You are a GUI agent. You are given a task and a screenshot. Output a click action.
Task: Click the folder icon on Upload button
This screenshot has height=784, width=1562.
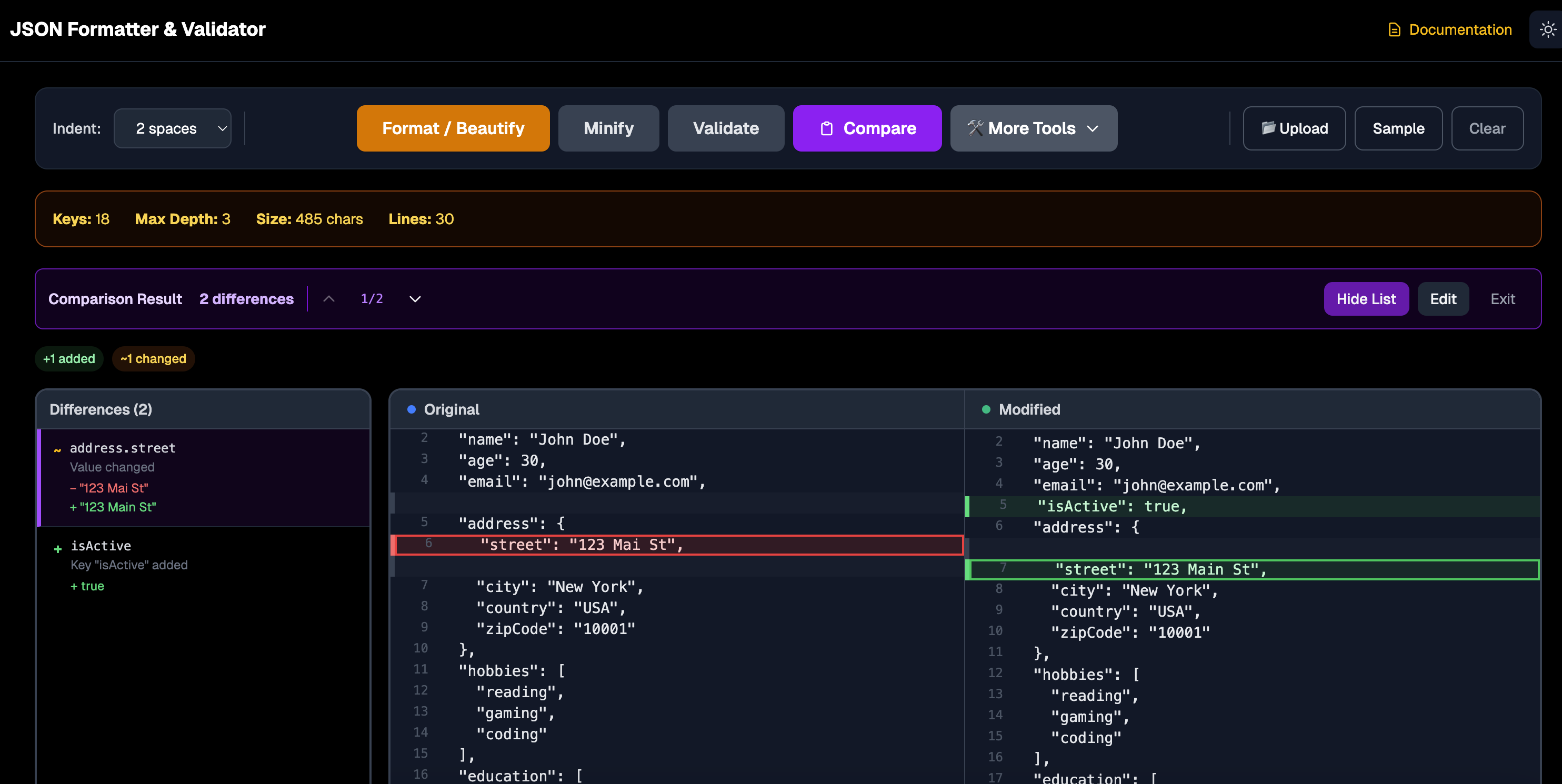pos(1268,128)
